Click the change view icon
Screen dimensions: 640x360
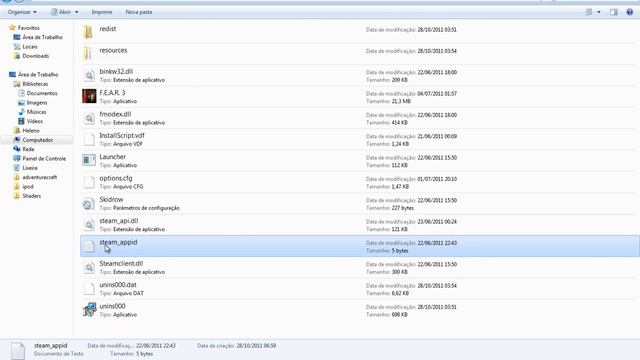[589, 12]
